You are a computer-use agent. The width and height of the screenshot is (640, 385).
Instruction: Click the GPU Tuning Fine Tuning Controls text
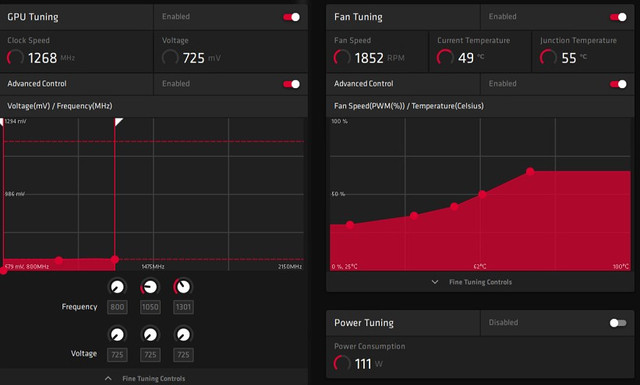tap(154, 378)
